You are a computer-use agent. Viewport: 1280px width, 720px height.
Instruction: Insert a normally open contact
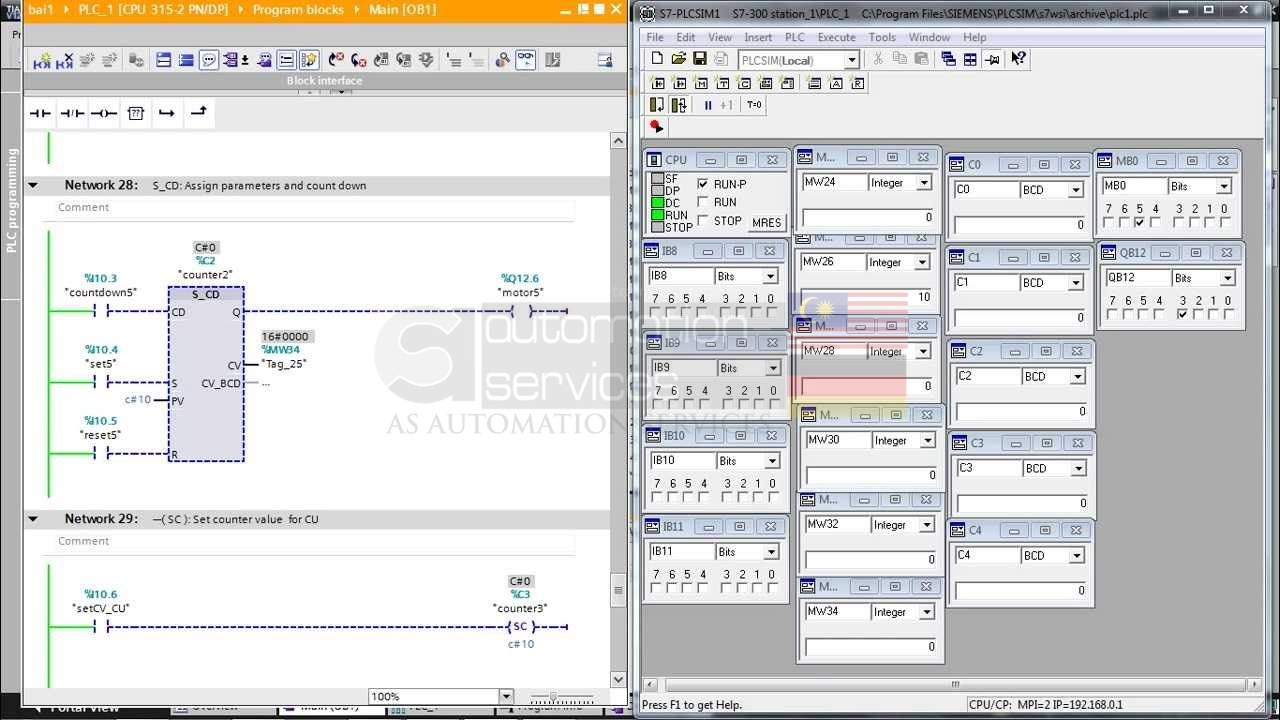point(40,113)
